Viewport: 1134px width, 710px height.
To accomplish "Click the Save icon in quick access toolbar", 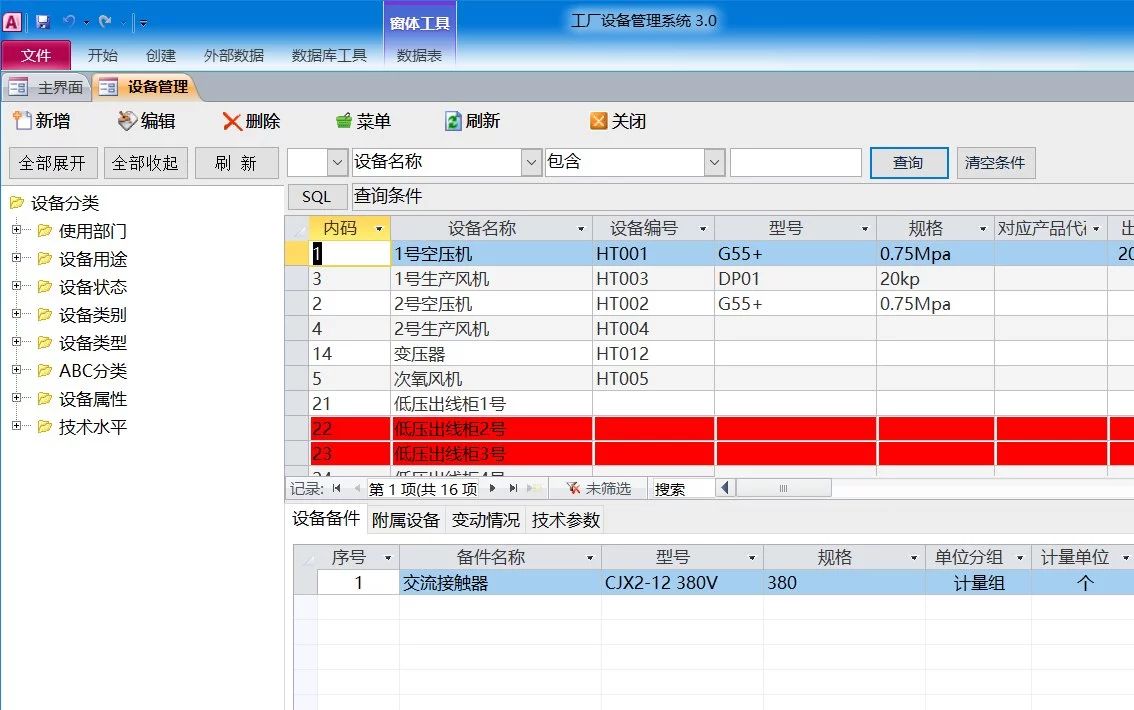I will [41, 20].
